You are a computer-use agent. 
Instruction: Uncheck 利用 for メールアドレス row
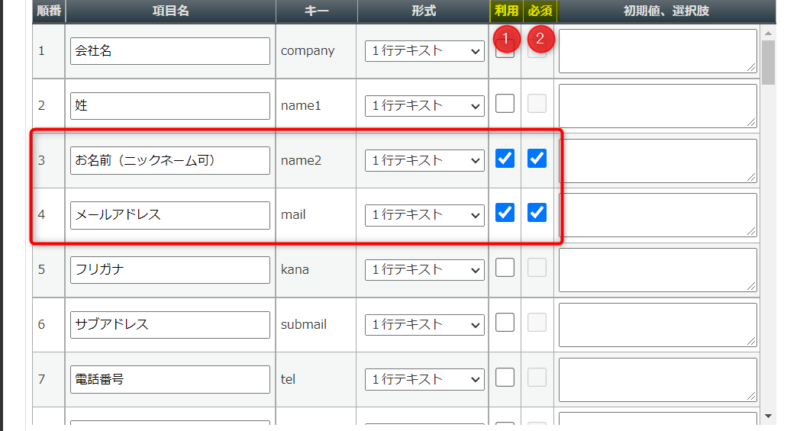click(x=505, y=213)
